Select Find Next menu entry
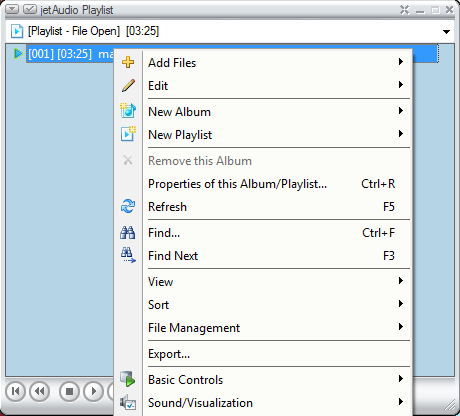This screenshot has width=460, height=416. pyautogui.click(x=263, y=256)
